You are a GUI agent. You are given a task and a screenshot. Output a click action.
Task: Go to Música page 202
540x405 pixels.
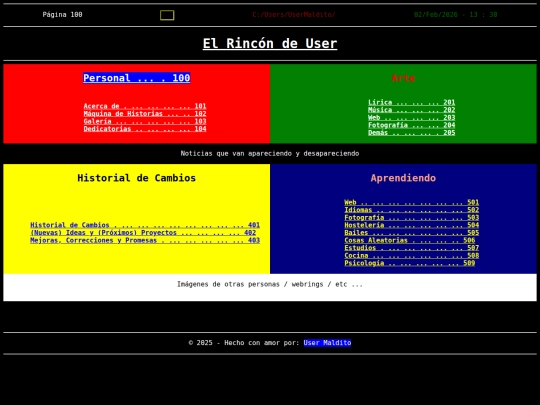[412, 110]
